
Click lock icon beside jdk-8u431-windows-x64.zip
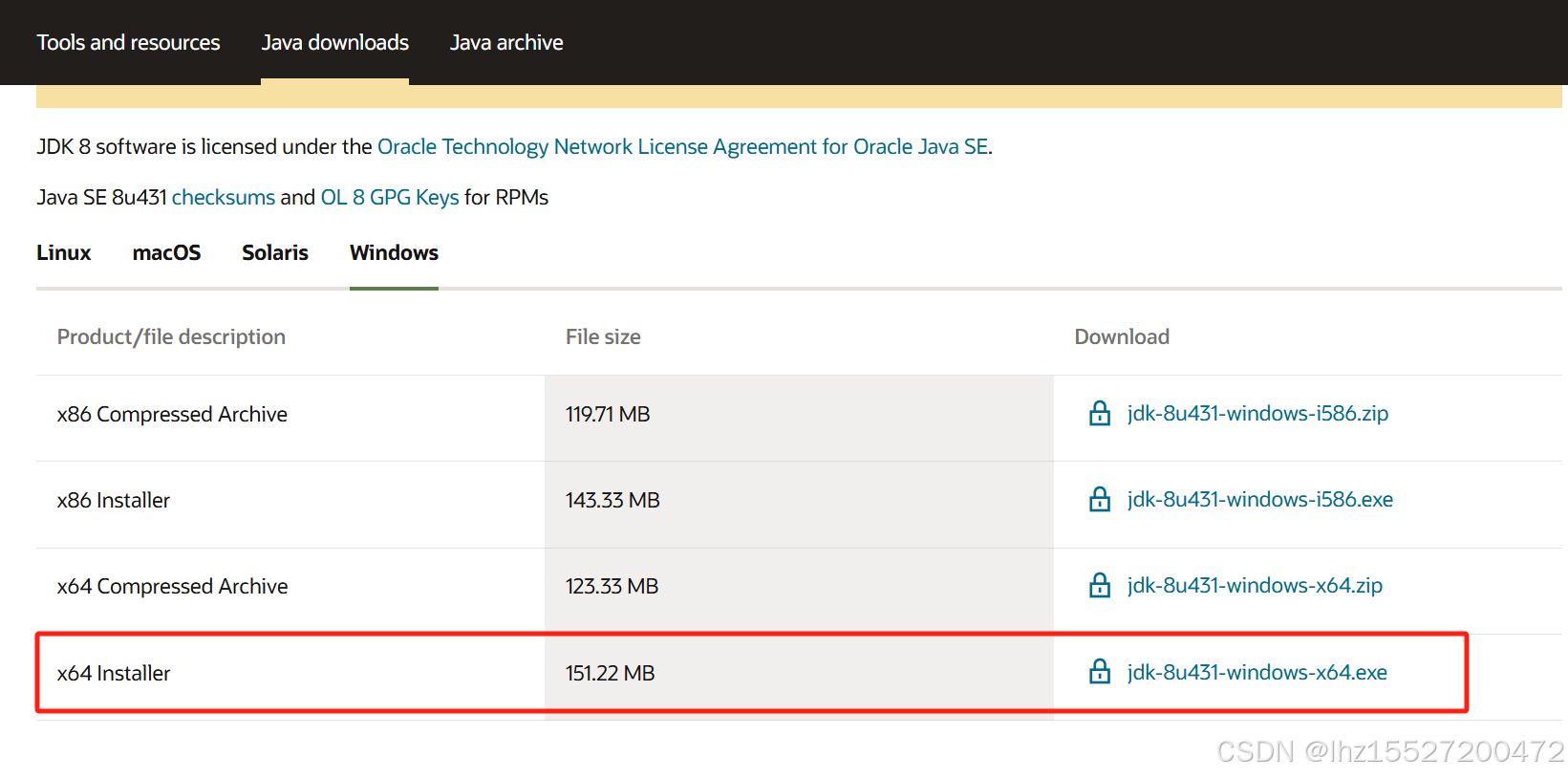click(1100, 585)
